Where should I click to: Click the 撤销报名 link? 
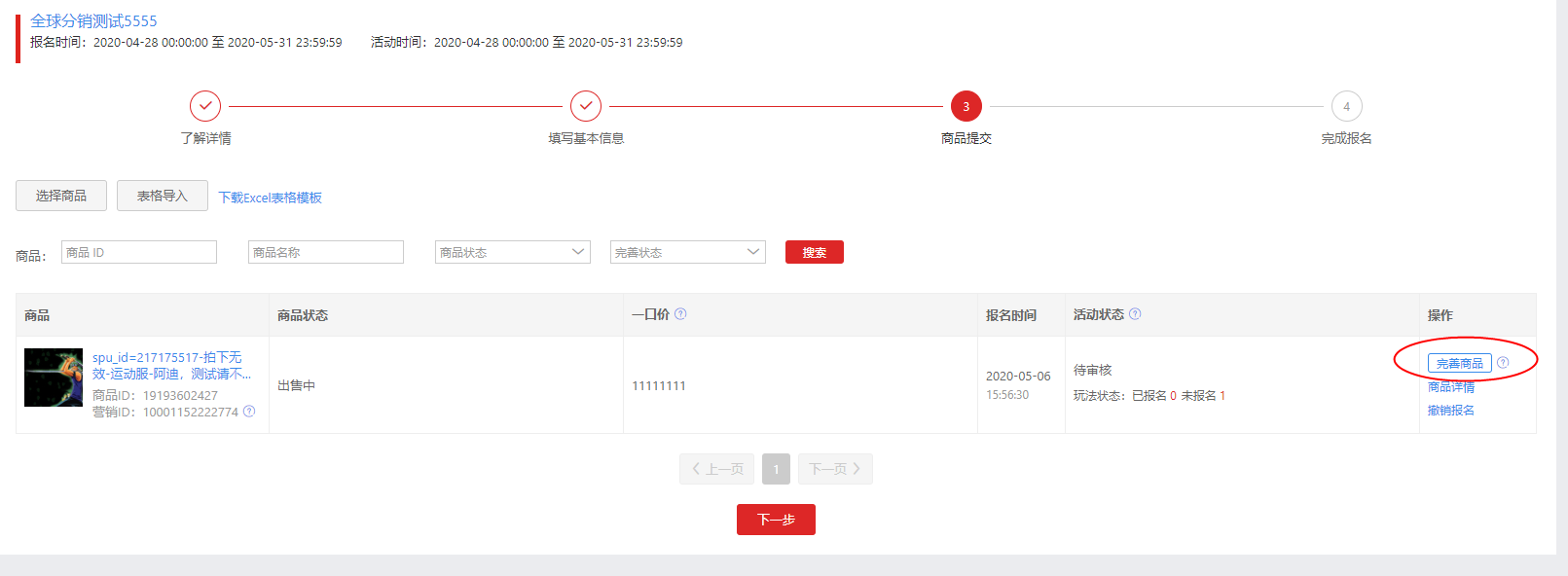pos(1450,411)
